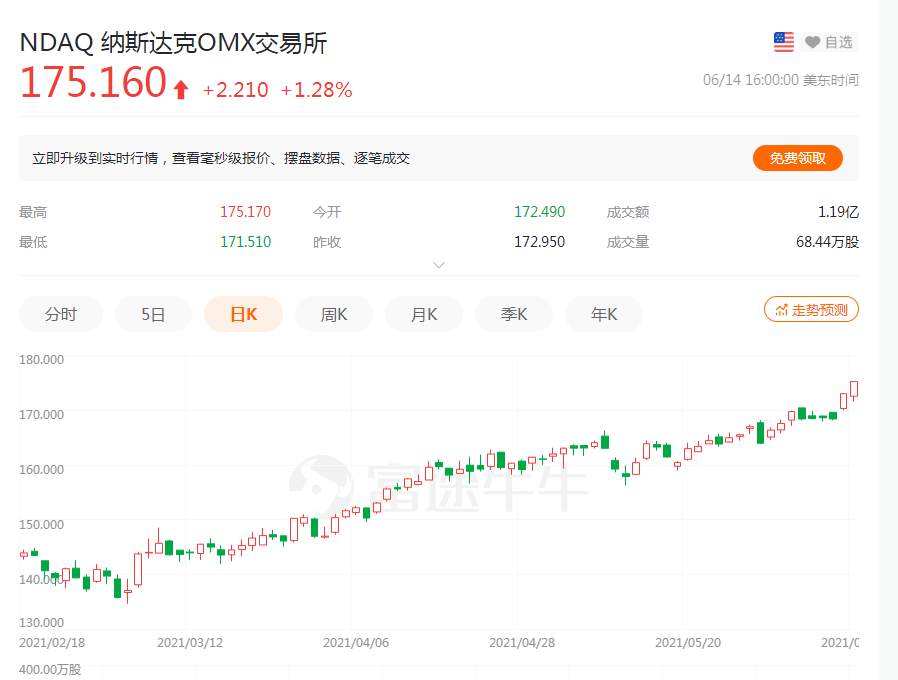898x680 pixels.
Task: Click the 今开 value 172.490
Action: [x=539, y=212]
